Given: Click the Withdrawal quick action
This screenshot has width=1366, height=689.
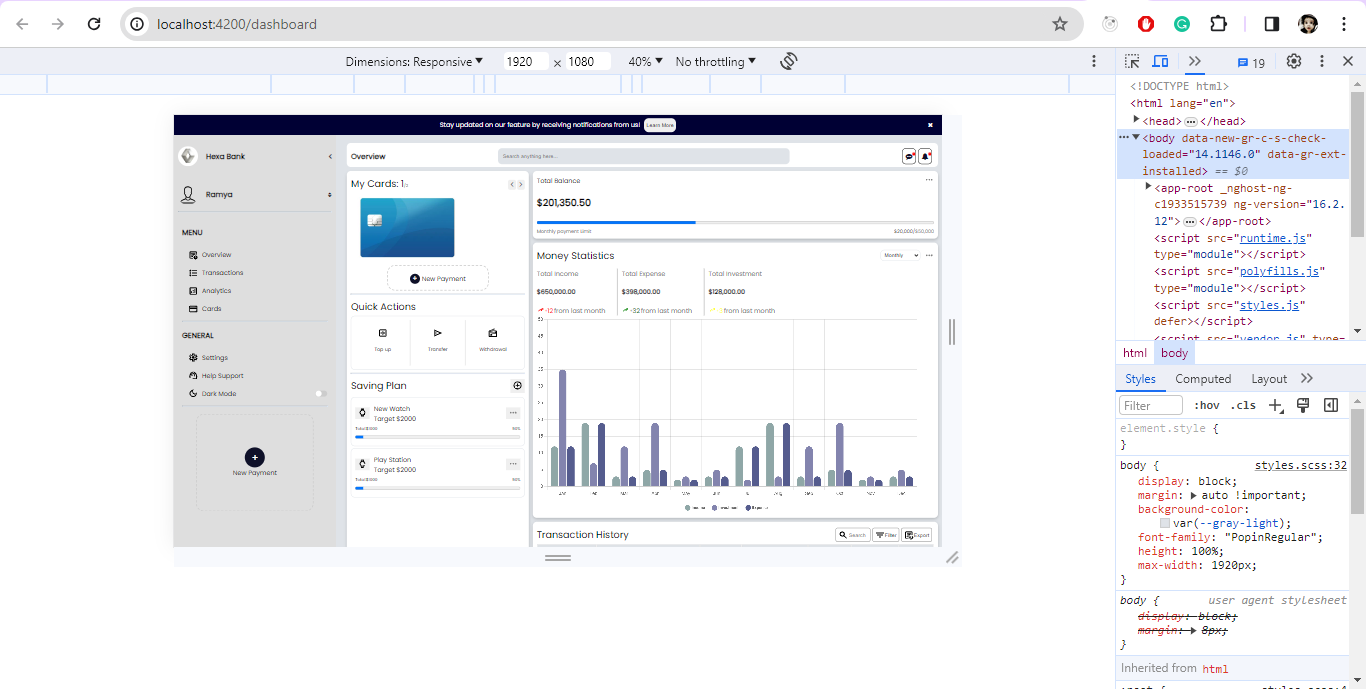Looking at the screenshot, I should pos(493,340).
